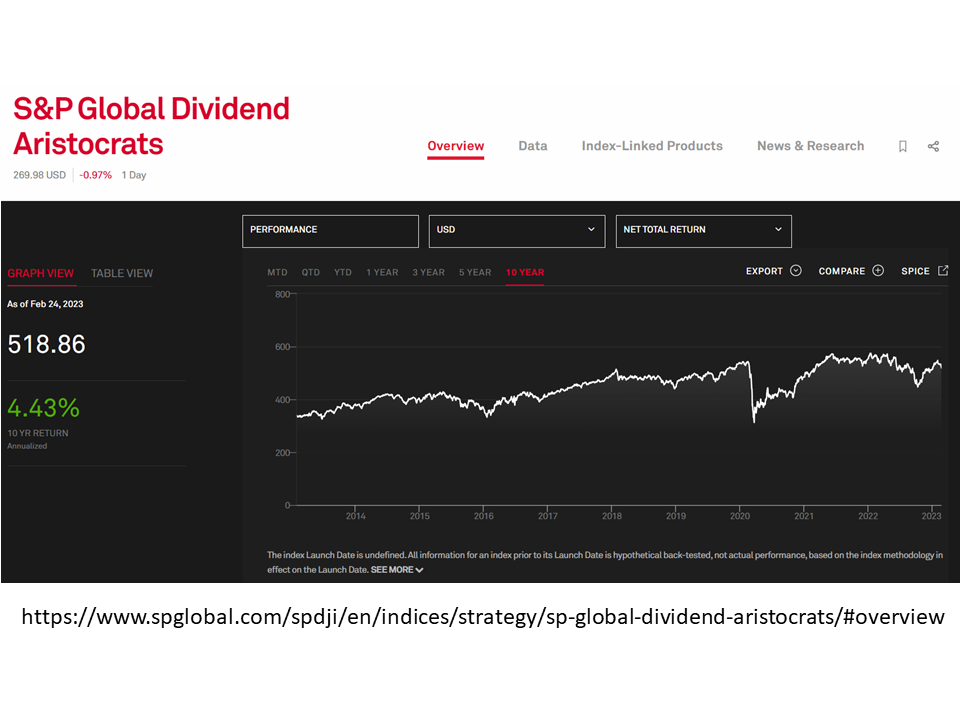Choose the 10 Year range

point(525,272)
